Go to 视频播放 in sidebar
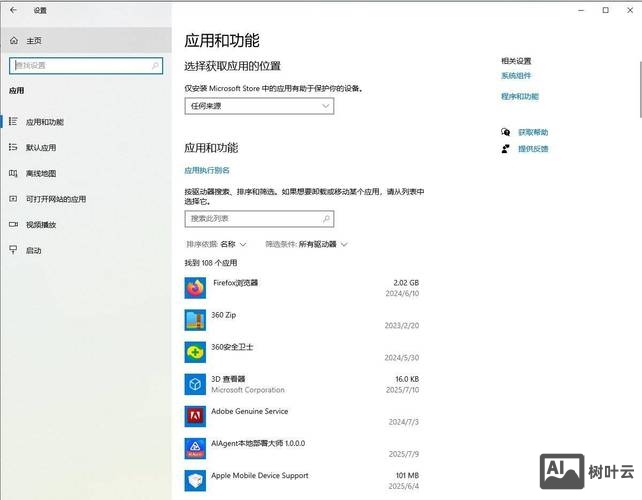642x500 pixels. coord(41,224)
